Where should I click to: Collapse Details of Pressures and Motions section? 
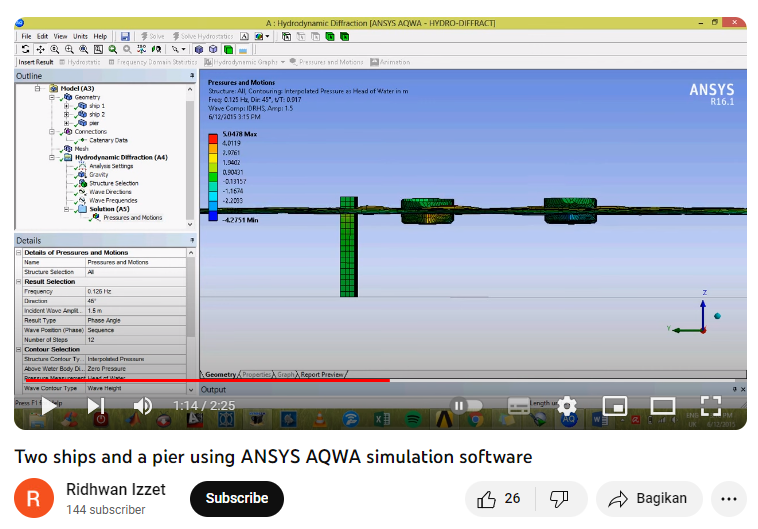[19, 252]
